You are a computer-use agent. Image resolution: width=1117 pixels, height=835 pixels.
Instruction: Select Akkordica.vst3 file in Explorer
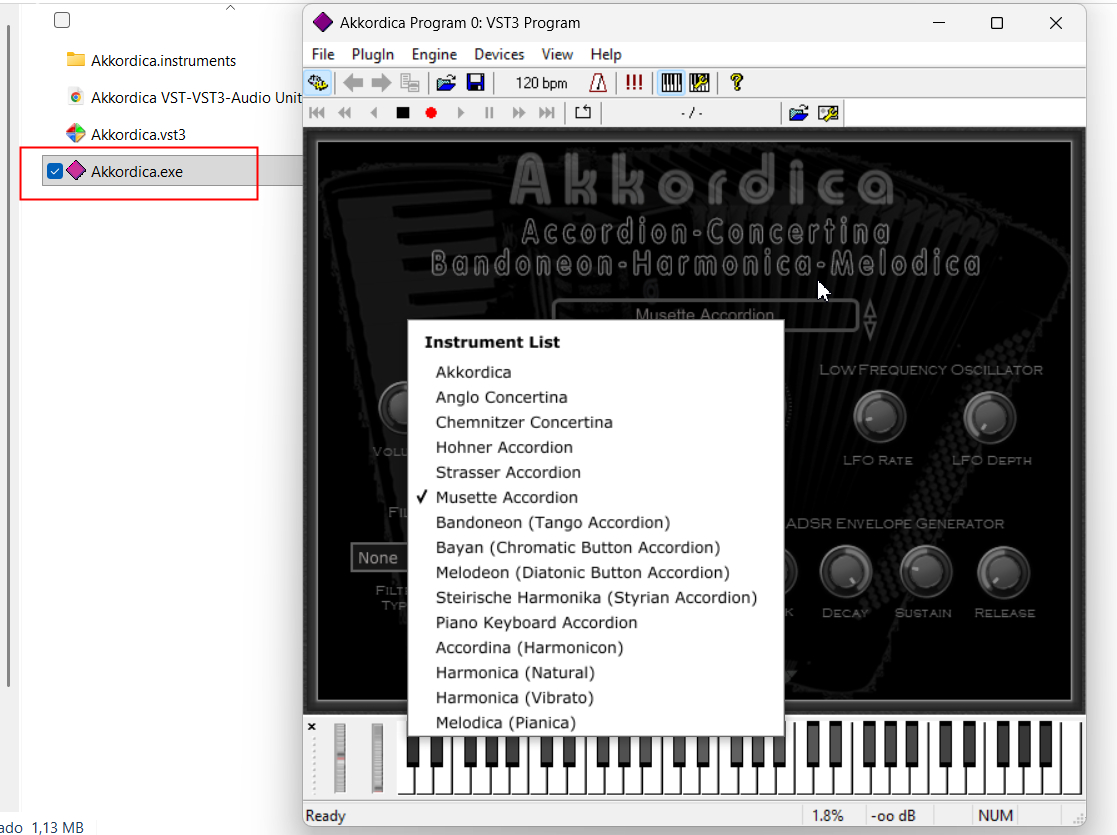138,134
